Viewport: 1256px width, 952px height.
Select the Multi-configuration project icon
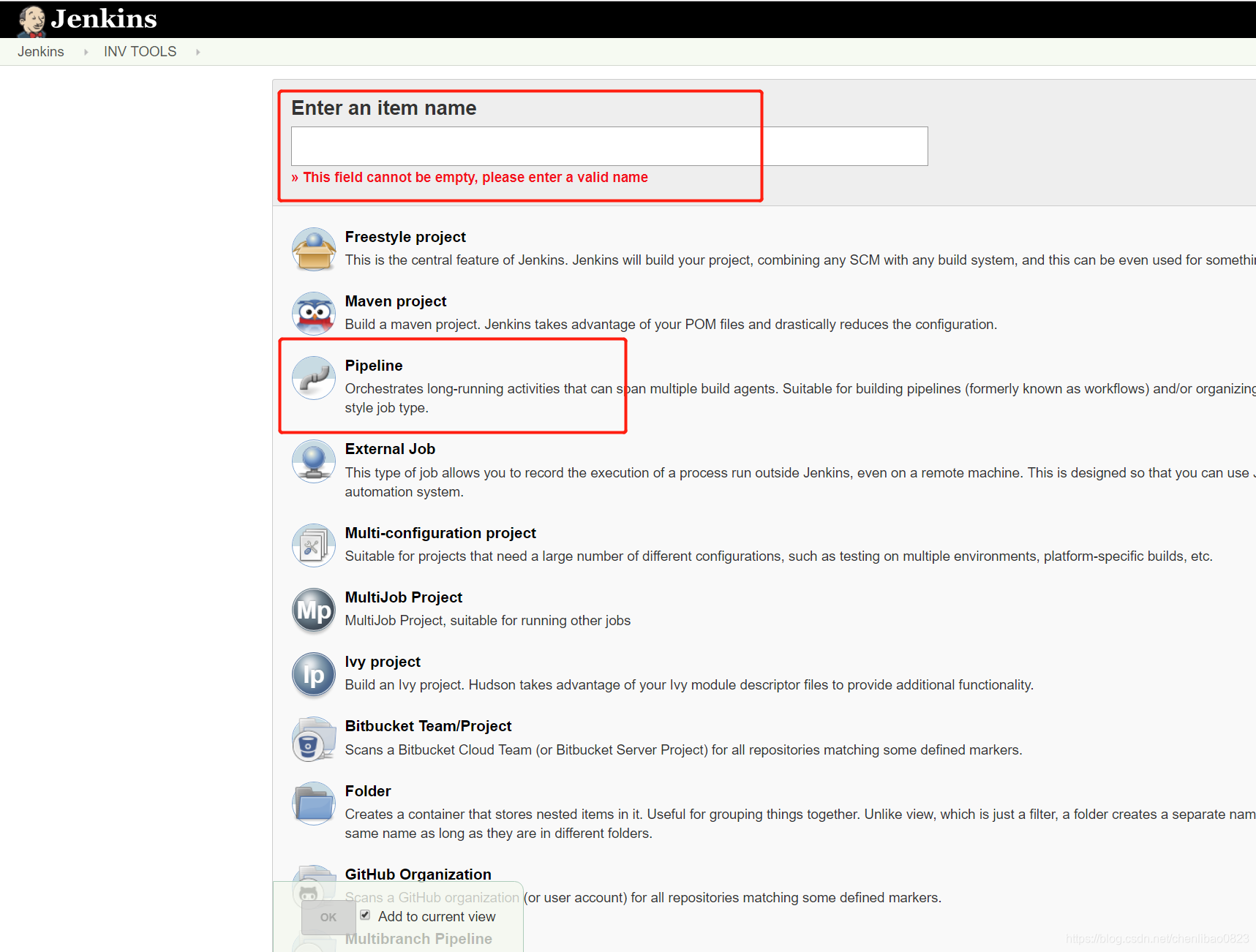pos(314,545)
